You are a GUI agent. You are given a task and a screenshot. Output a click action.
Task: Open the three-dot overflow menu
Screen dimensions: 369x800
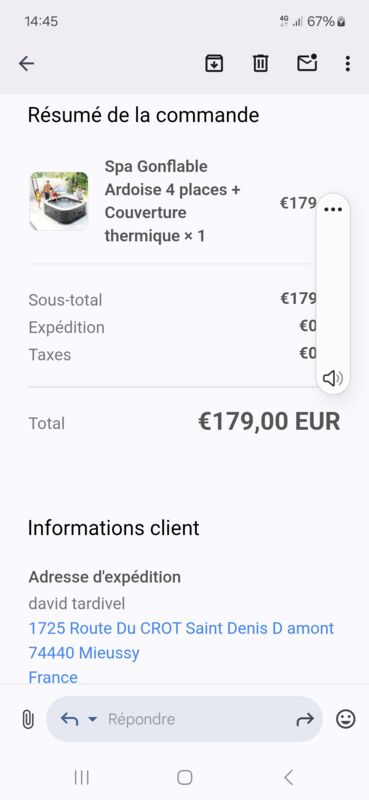click(x=348, y=63)
